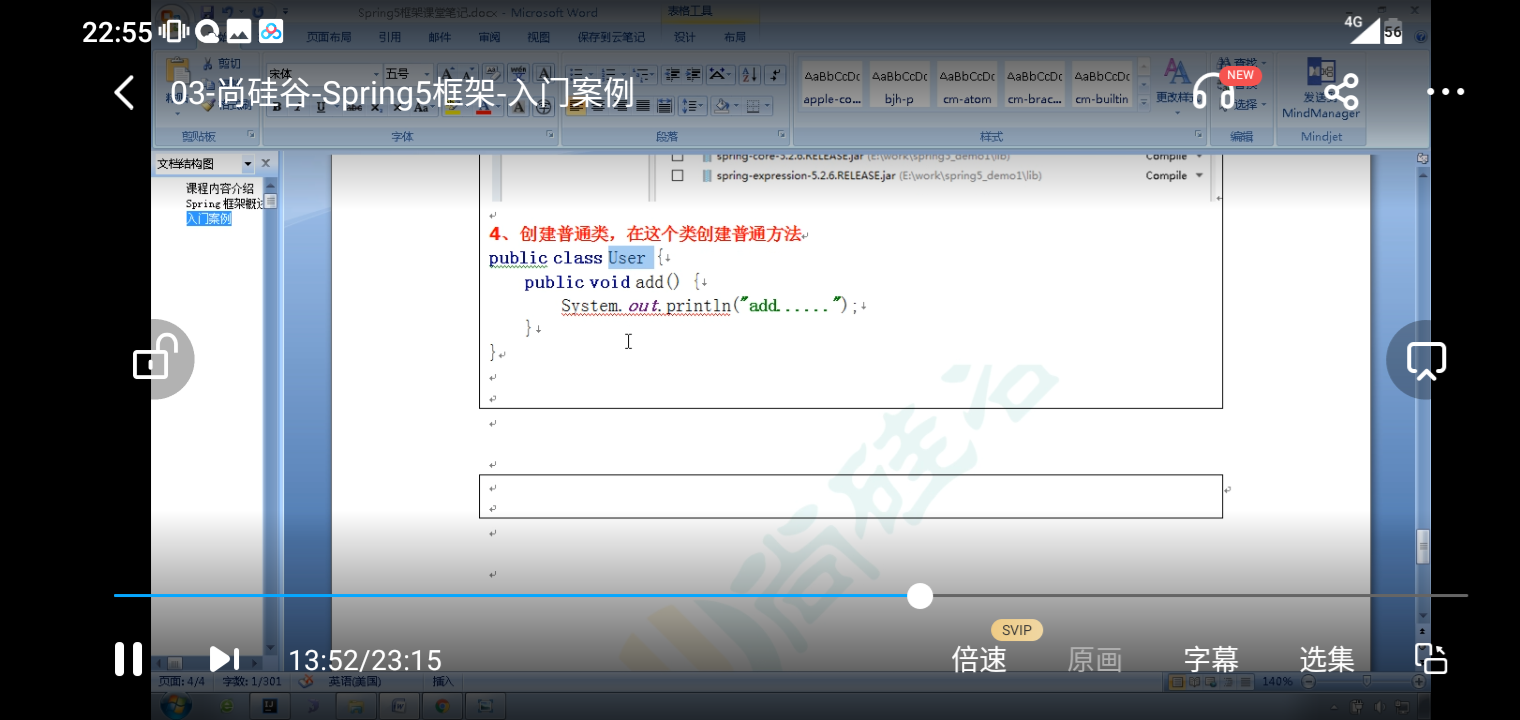Go back with the player's back arrow
The height and width of the screenshot is (720, 1520).
[124, 93]
